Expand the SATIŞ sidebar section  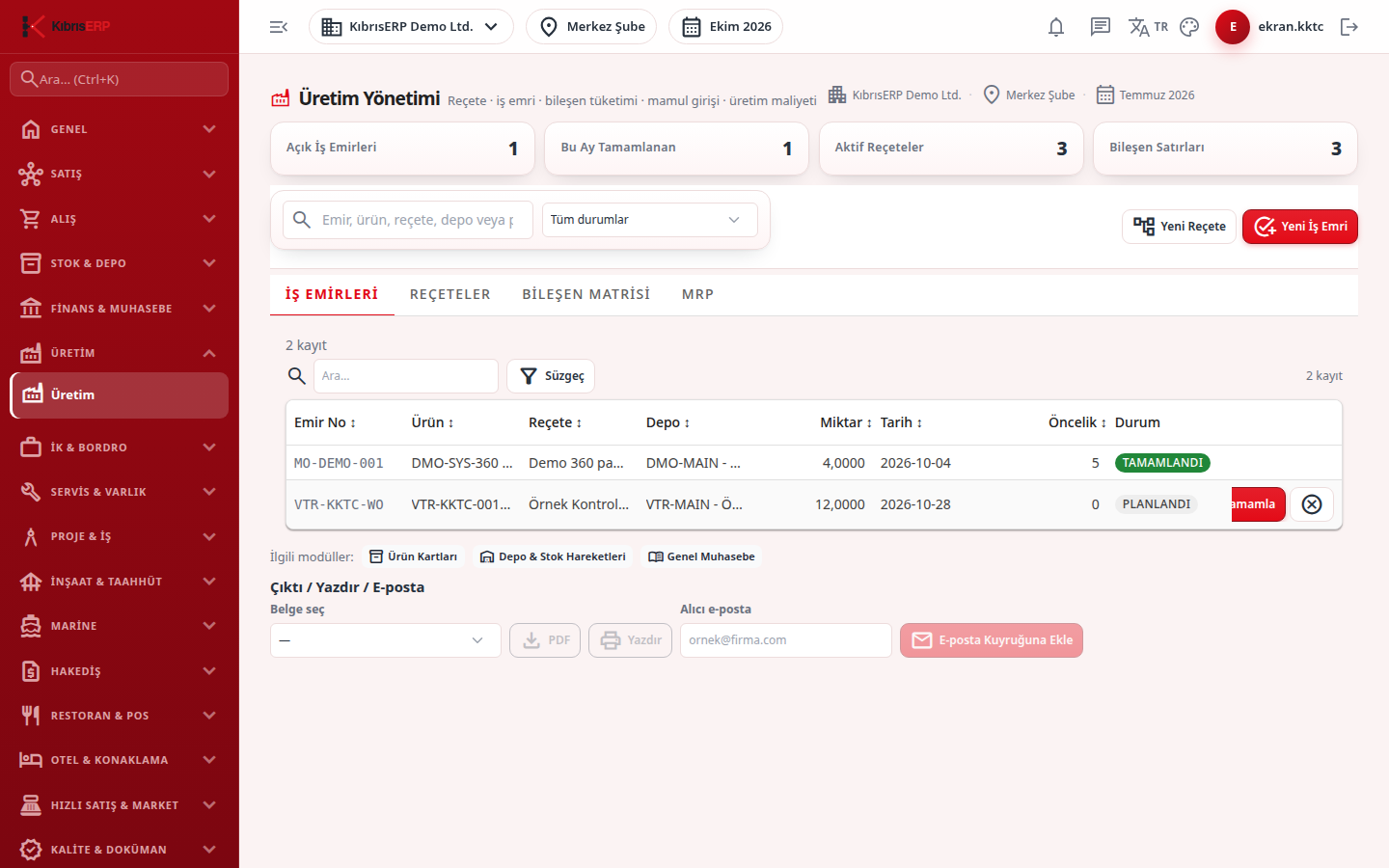click(x=120, y=174)
